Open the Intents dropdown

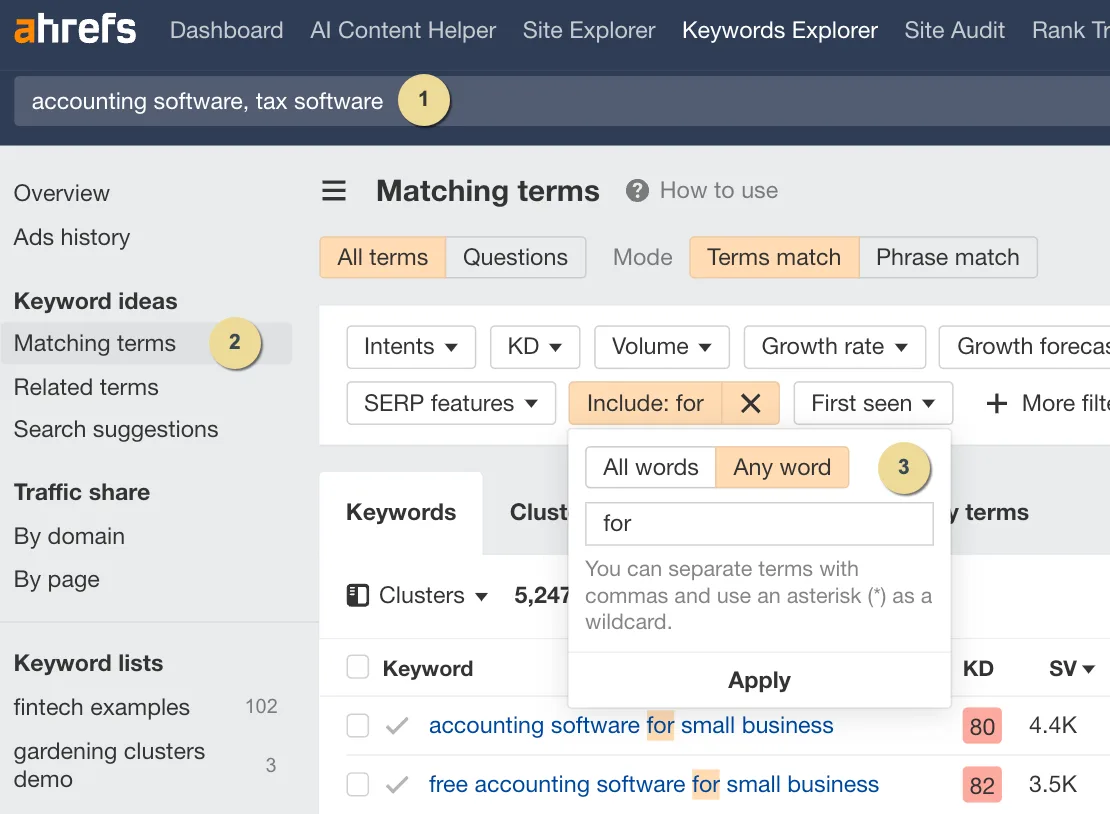[x=411, y=347]
